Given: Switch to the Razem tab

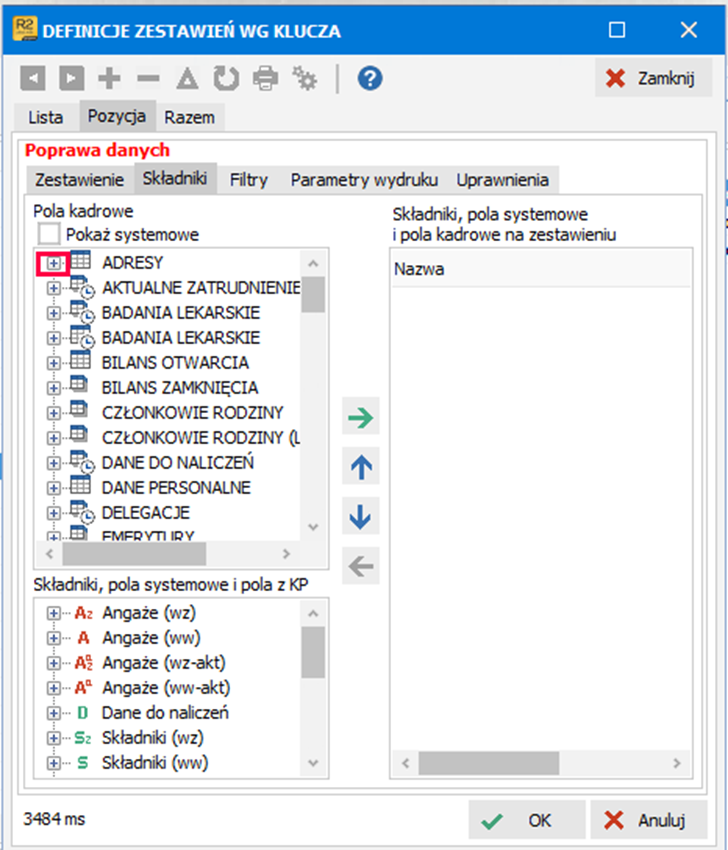Looking at the screenshot, I should (190, 117).
